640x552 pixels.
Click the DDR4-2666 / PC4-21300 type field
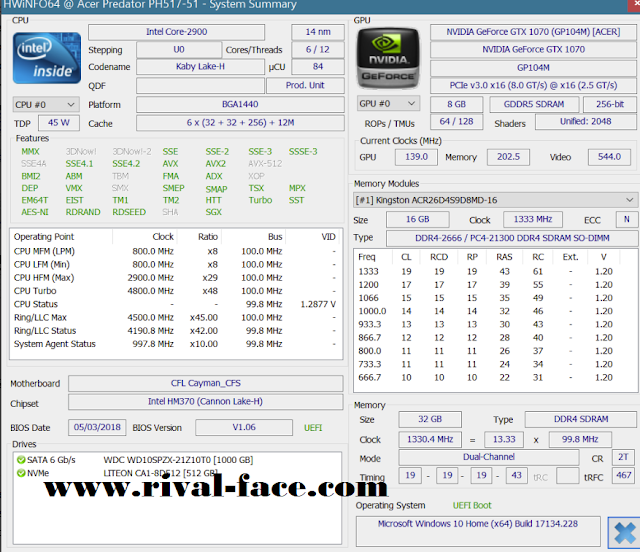point(512,238)
